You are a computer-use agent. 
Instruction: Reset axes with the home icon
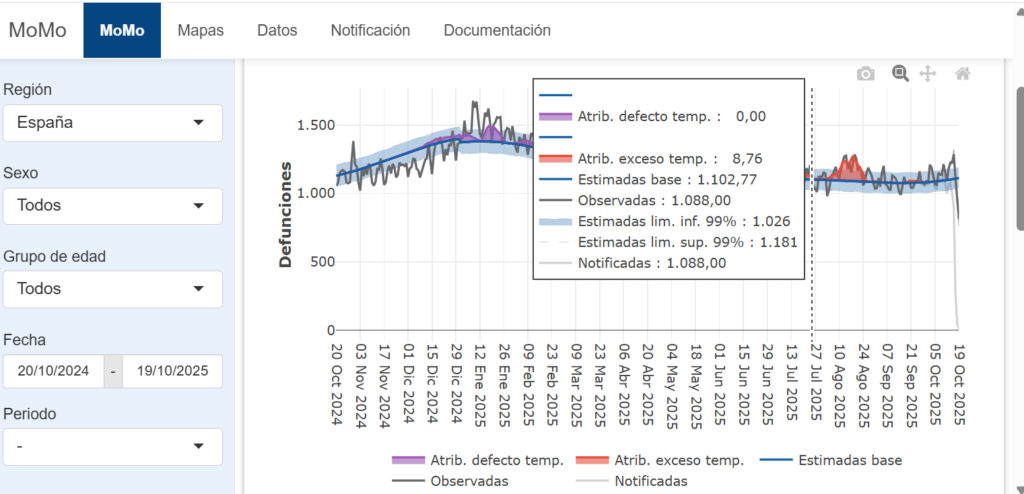pyautogui.click(x=962, y=73)
